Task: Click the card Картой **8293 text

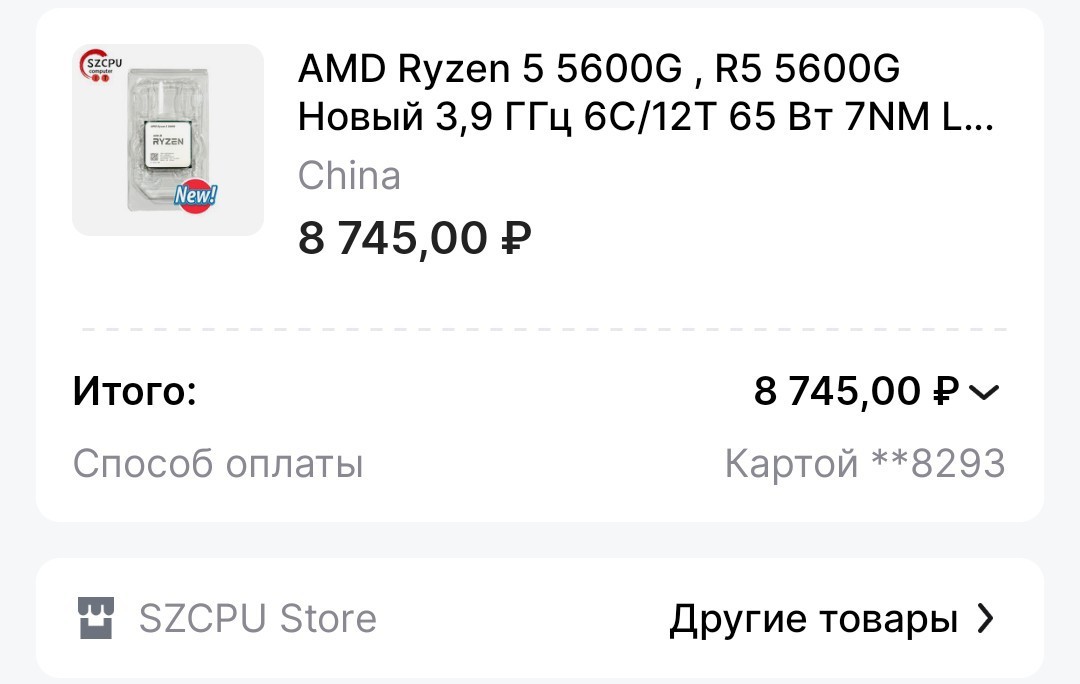Action: [x=865, y=463]
